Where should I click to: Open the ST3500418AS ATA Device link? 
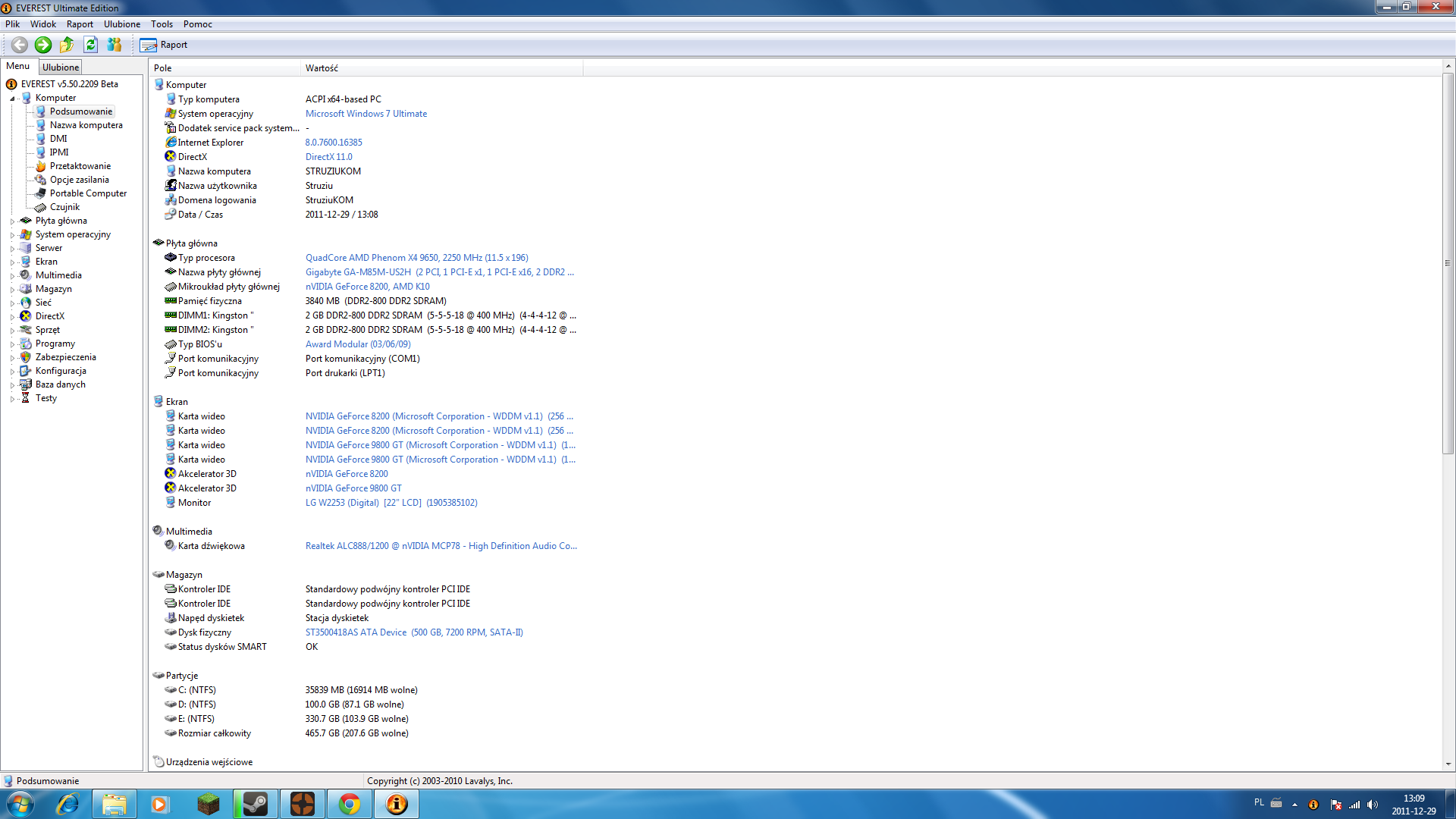(x=414, y=632)
